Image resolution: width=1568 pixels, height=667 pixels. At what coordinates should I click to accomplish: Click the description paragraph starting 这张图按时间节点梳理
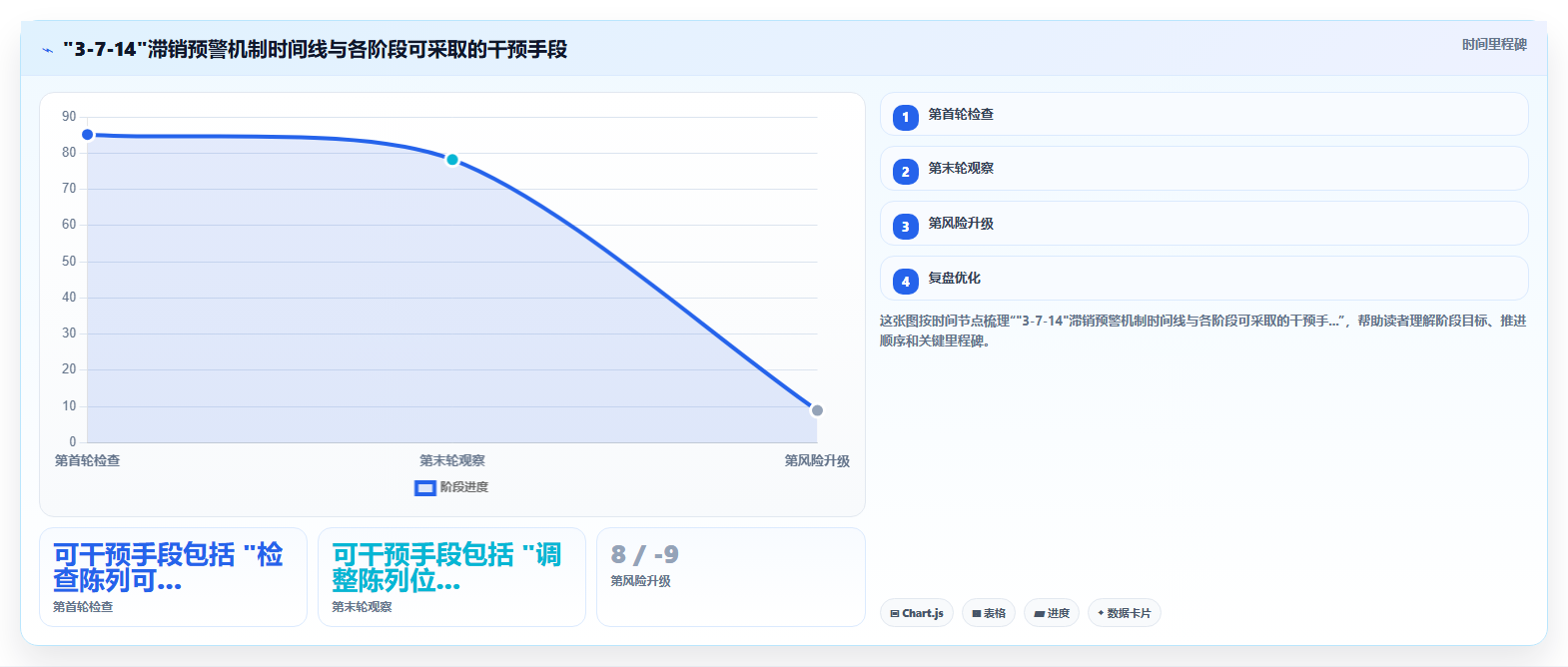[1202, 331]
